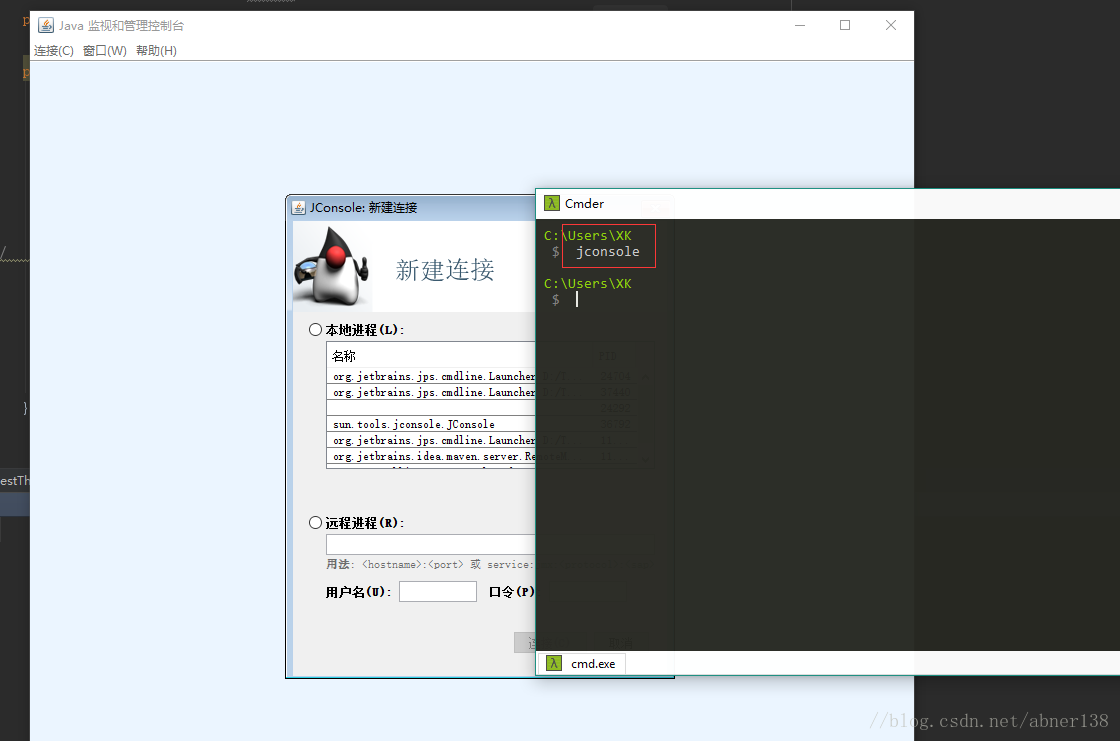This screenshot has width=1120, height=741.
Task: Open the 帮助(H) menu
Action: (x=156, y=51)
